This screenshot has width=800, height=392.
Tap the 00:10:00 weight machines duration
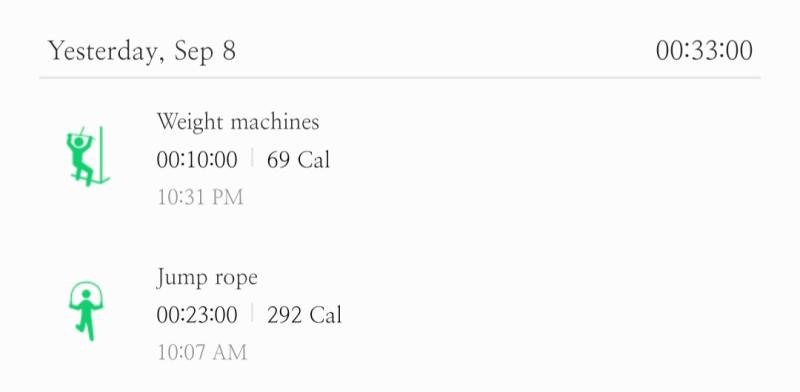coord(197,160)
